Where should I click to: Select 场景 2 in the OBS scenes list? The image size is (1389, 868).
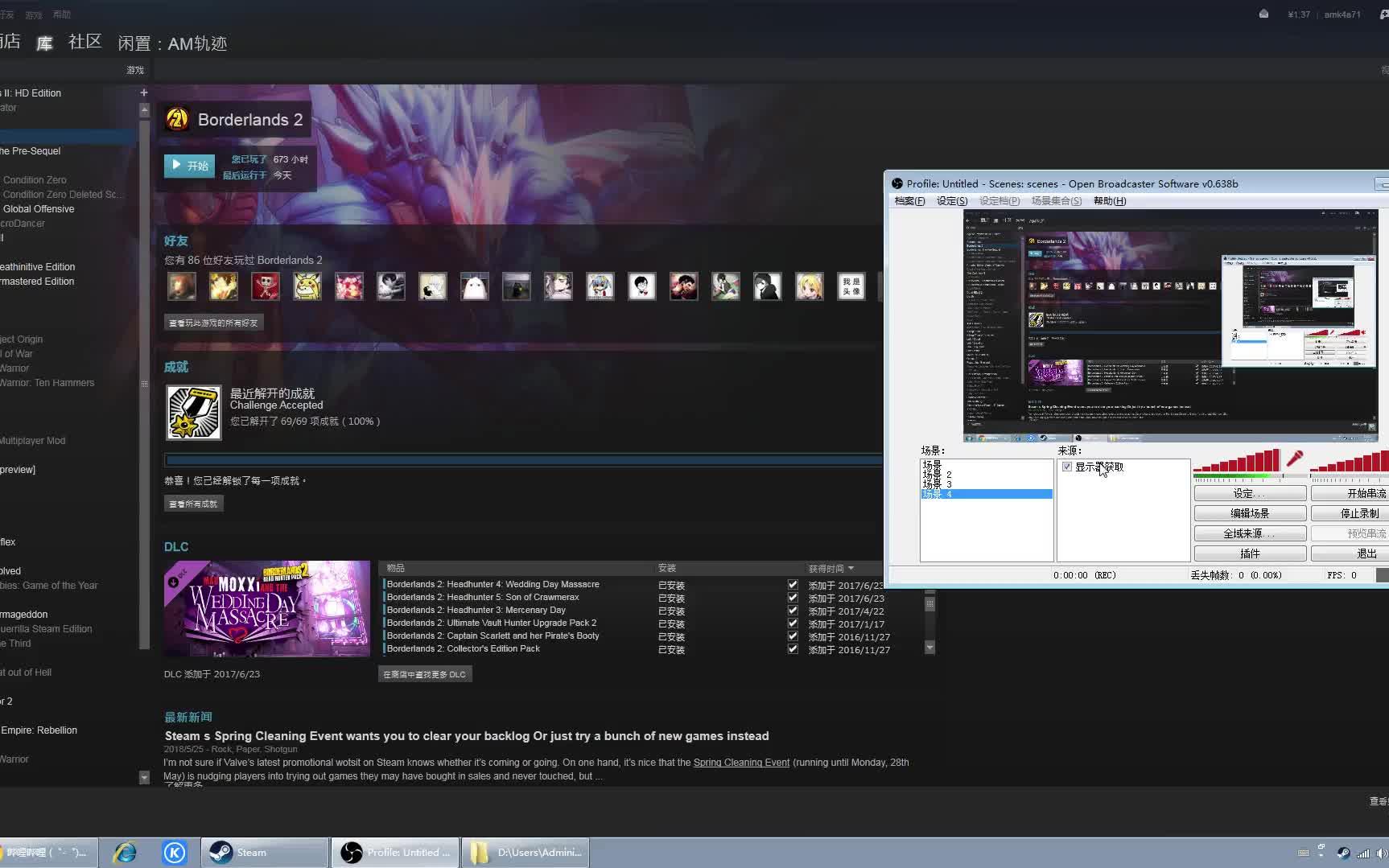pyautogui.click(x=987, y=475)
